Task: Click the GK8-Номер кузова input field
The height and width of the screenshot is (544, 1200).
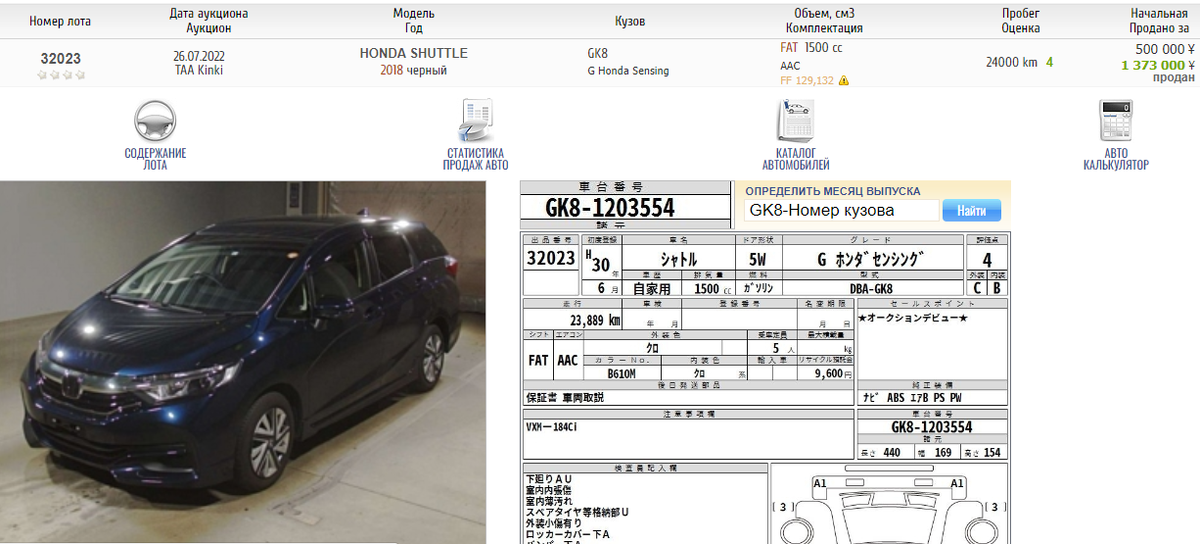Action: (841, 211)
